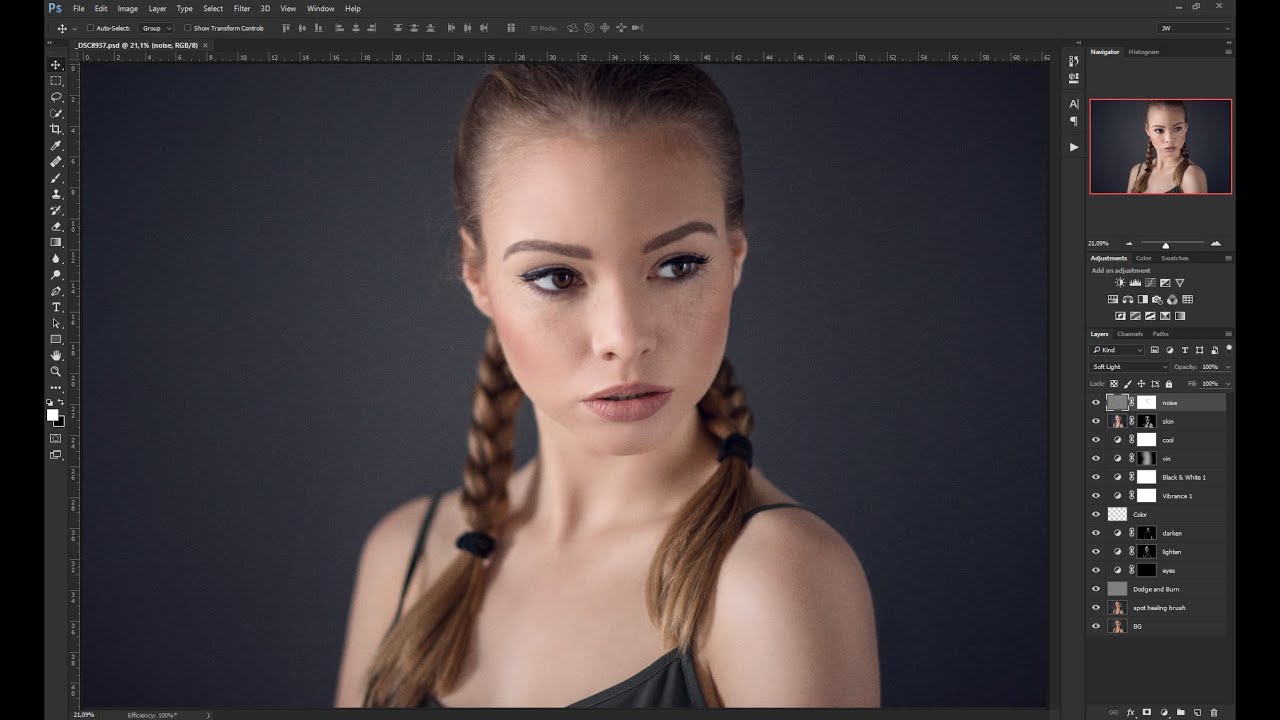Add layer style using fx icon
Screen dimensions: 1280x720
tap(1131, 713)
